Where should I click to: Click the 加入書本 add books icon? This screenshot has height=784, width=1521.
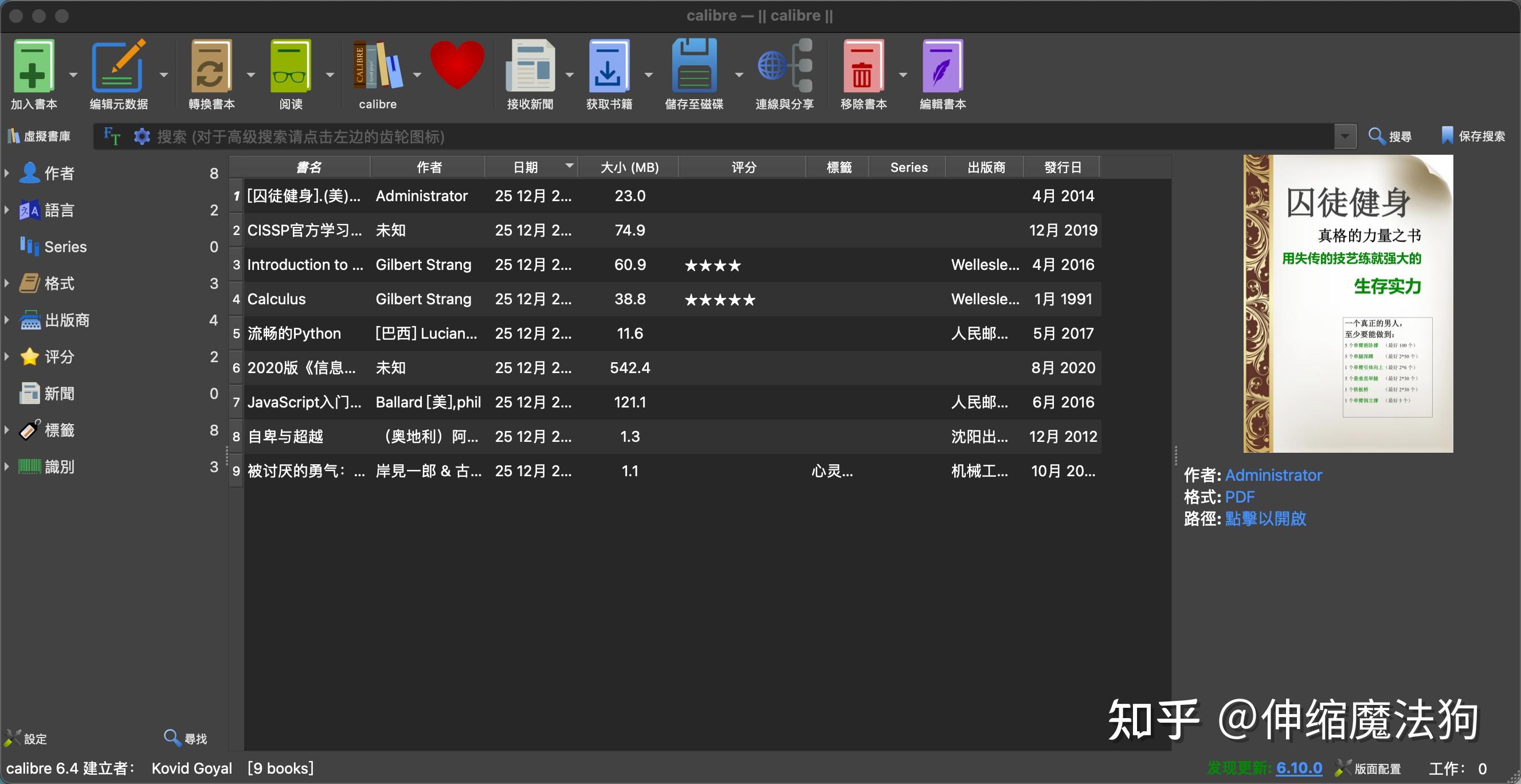coord(34,66)
